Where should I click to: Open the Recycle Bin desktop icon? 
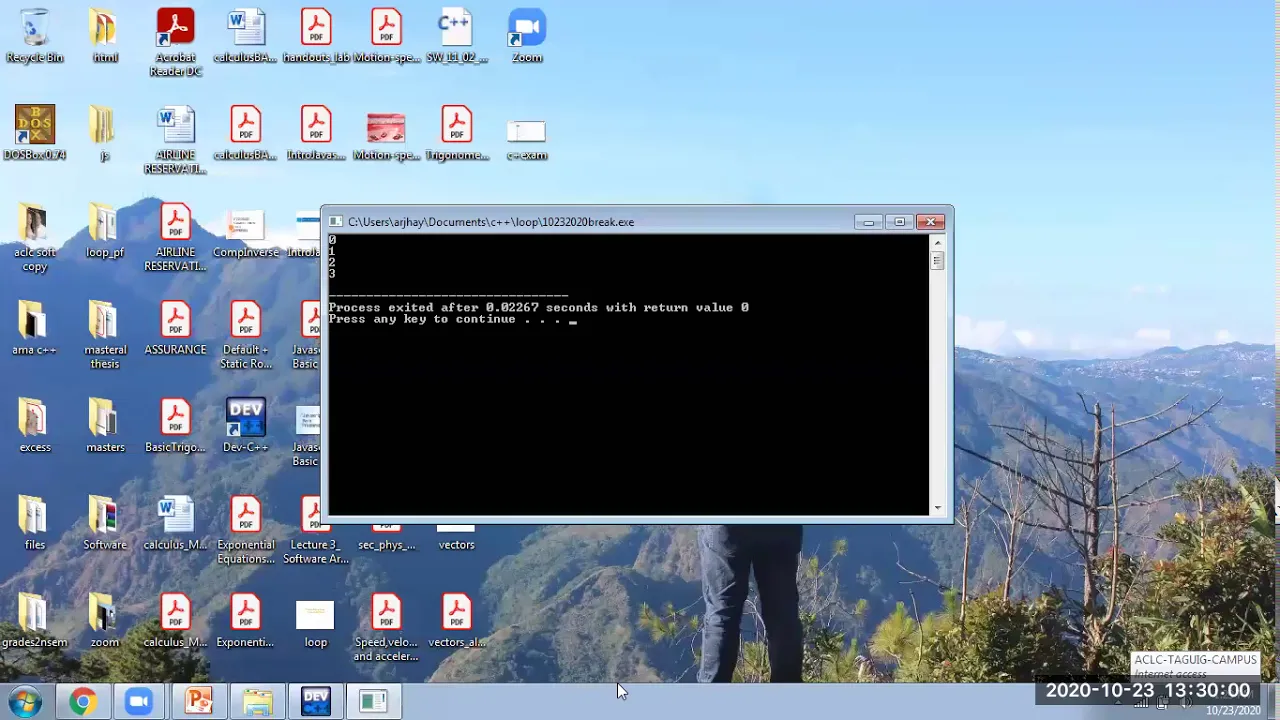point(34,35)
